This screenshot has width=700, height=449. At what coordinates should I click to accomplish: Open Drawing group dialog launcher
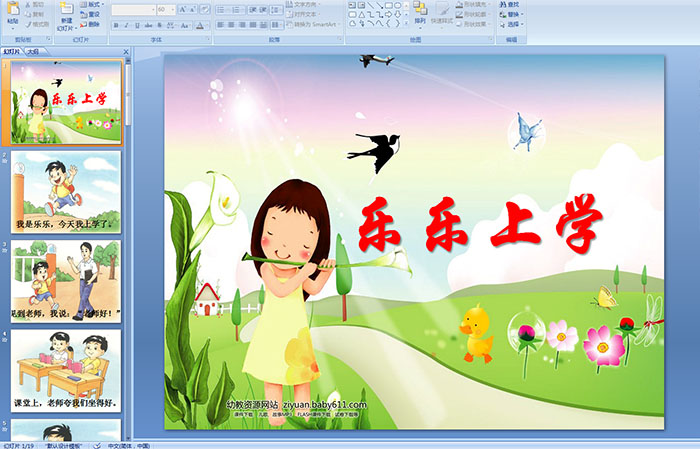(x=491, y=40)
